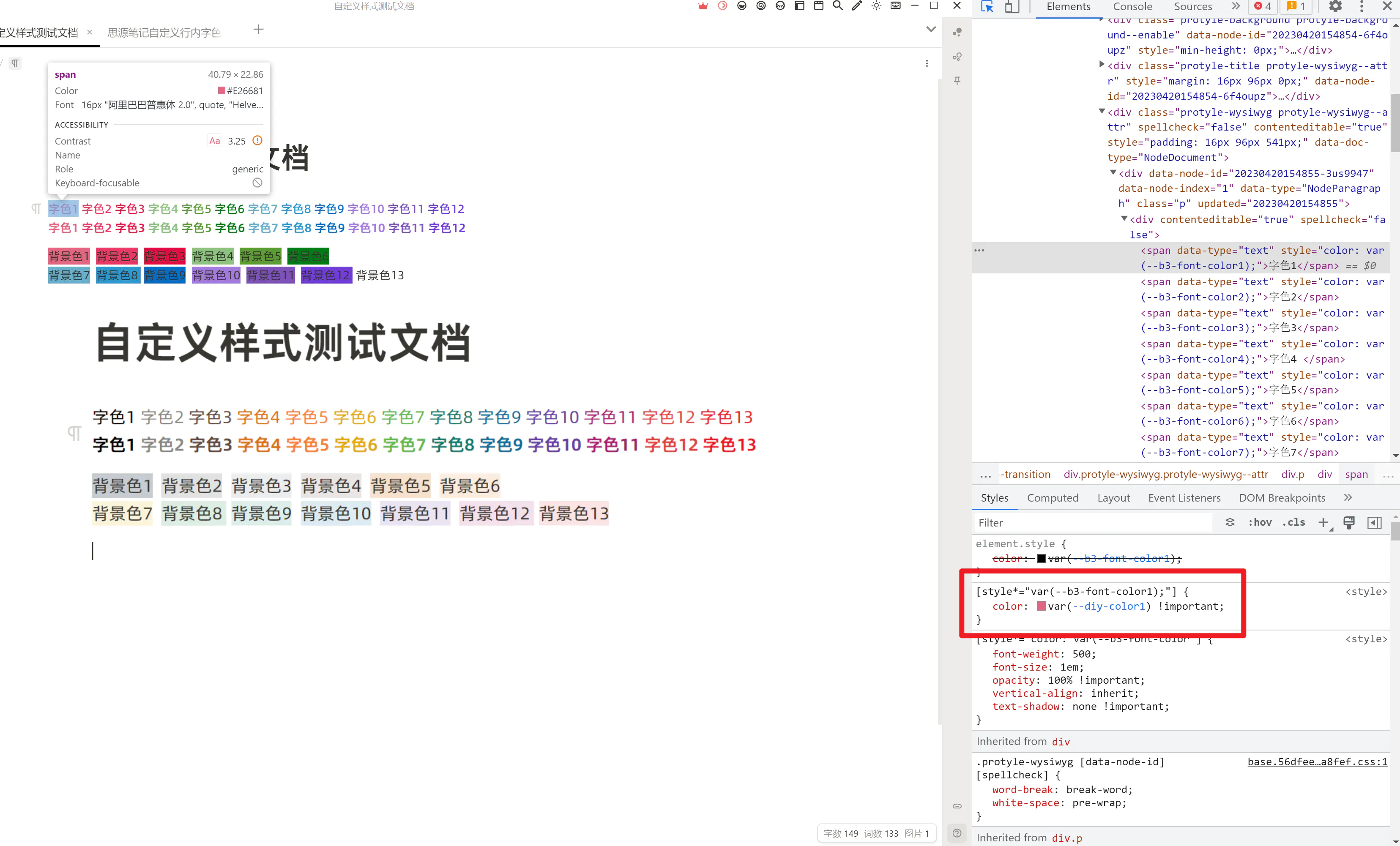Expand the protyle-title div node
The image size is (1400, 846).
point(1102,65)
